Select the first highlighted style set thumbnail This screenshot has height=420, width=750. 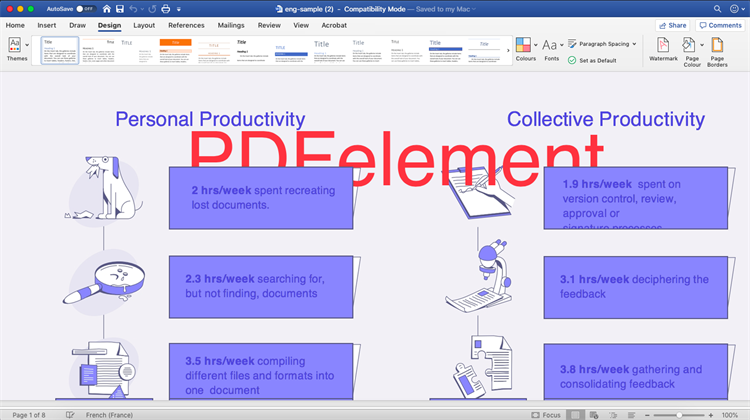[x=60, y=50]
